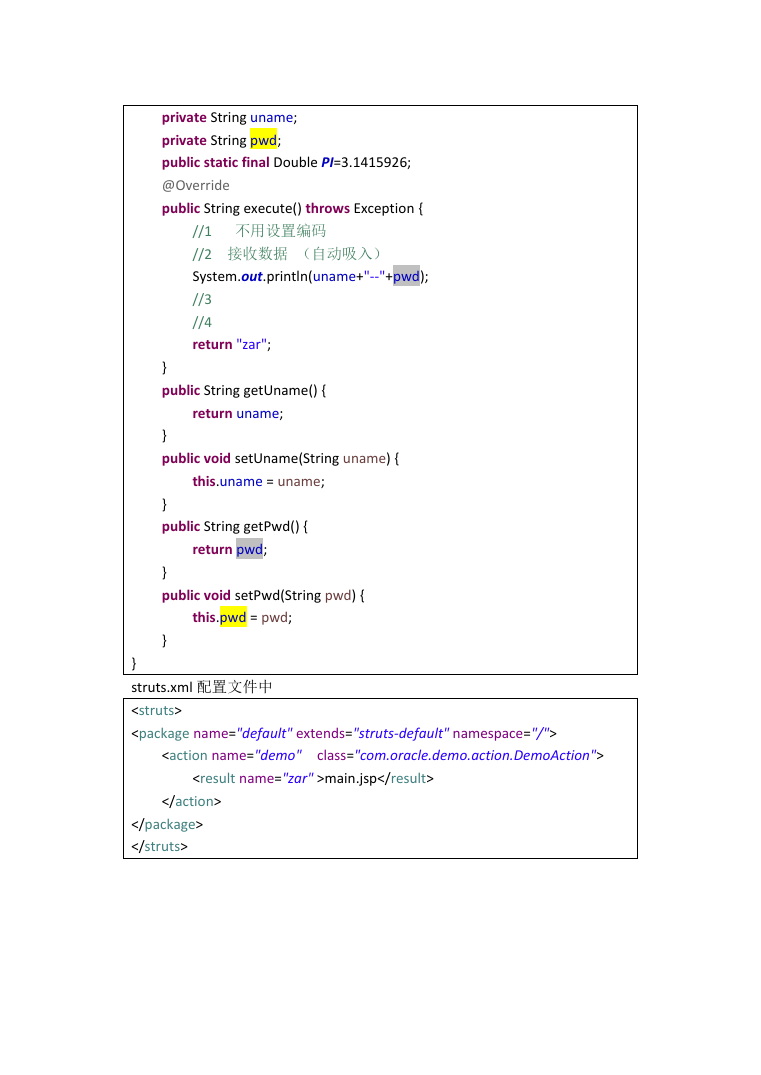Click the 'struts.xml 配置文件中' caption
The width and height of the screenshot is (761, 1075).
(x=202, y=687)
